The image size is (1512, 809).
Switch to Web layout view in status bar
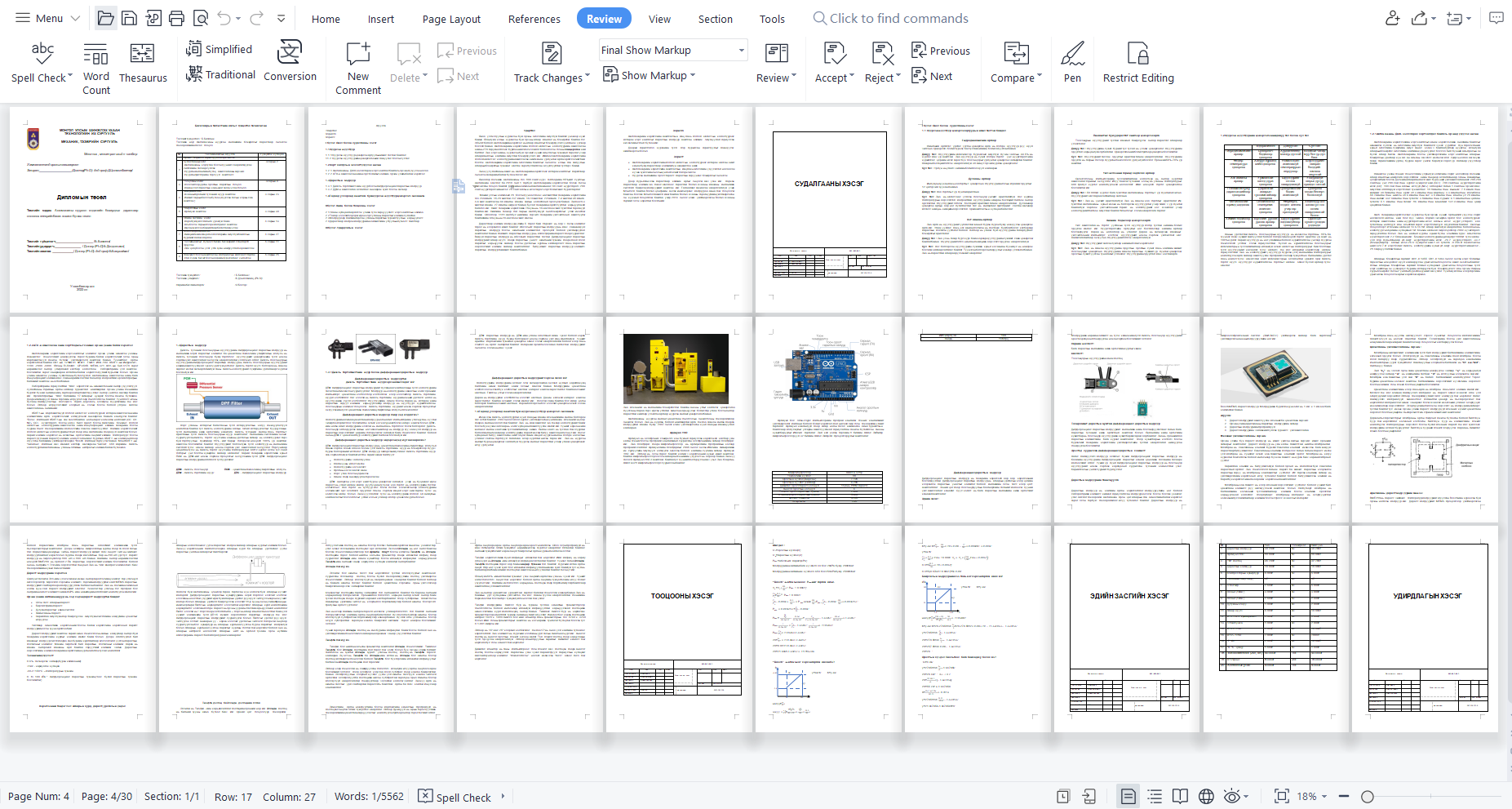tap(1206, 796)
